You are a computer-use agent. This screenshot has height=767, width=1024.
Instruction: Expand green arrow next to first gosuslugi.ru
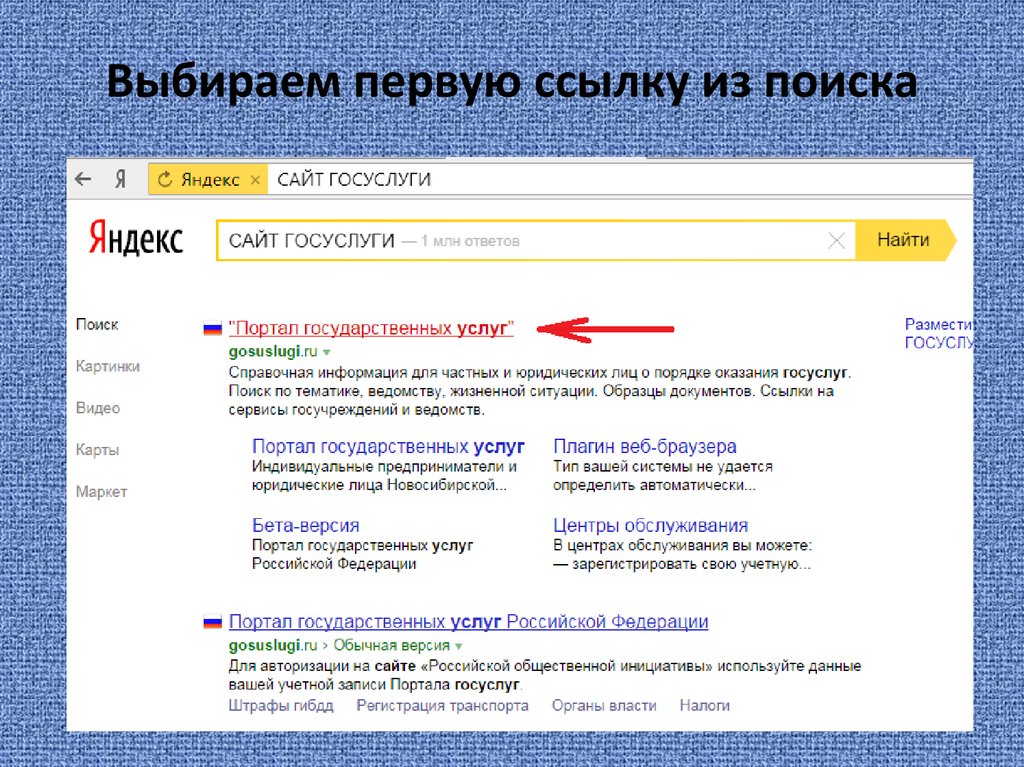327,353
